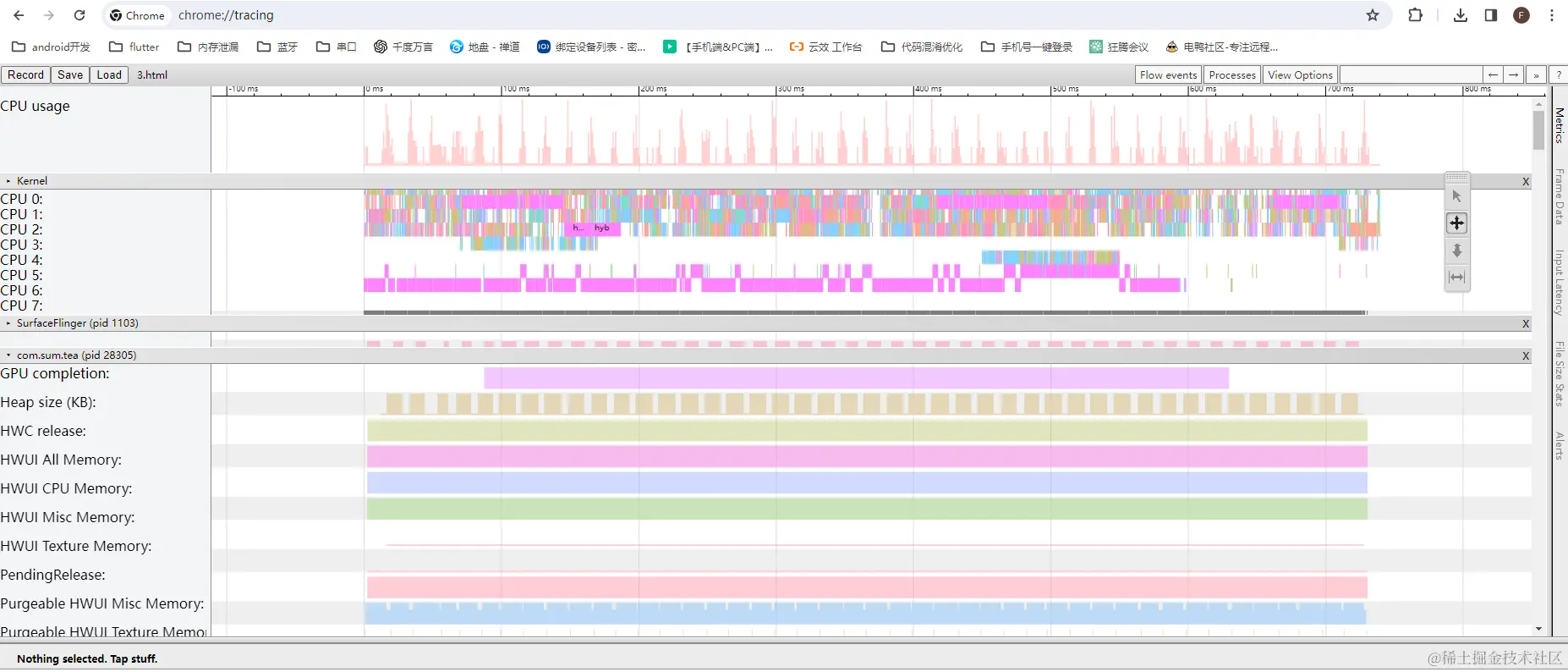Close the com.sum.tea section with X

point(1526,355)
